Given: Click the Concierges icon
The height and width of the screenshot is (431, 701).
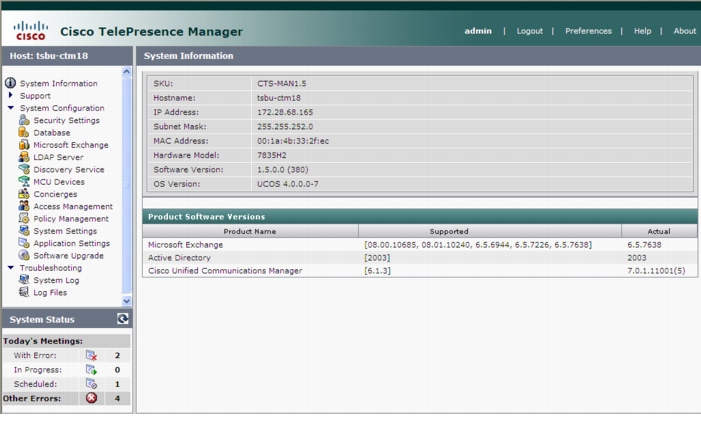Looking at the screenshot, I should point(24,194).
